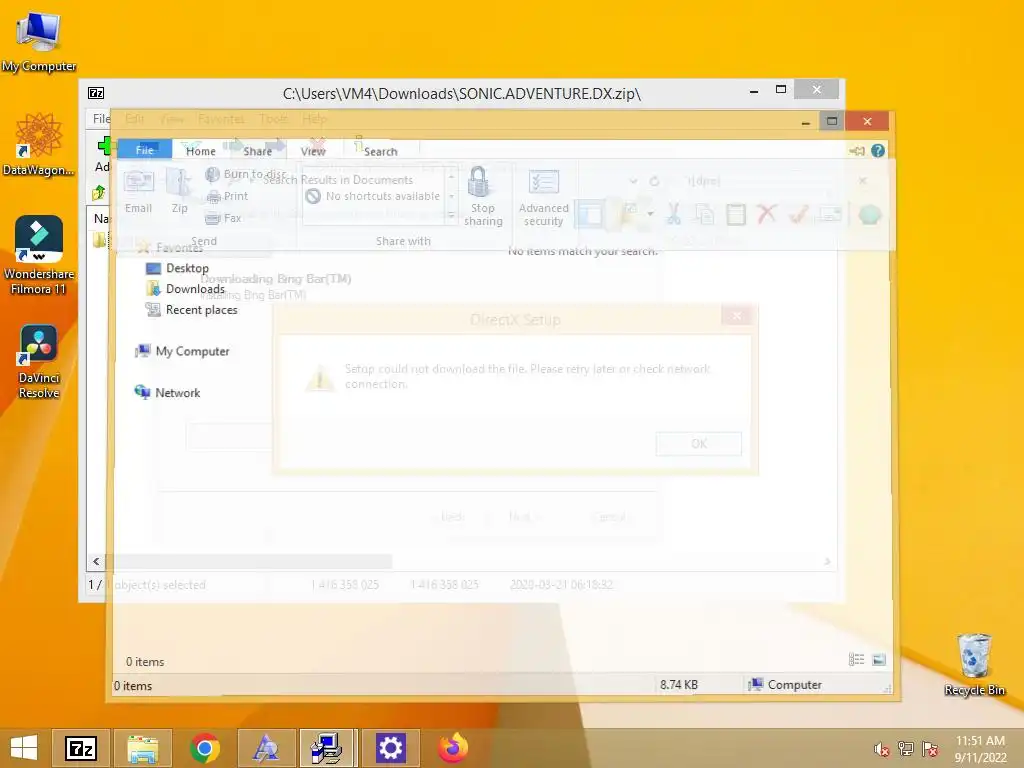
Task: Click OK in the DirectX Setup dialog
Action: (699, 443)
